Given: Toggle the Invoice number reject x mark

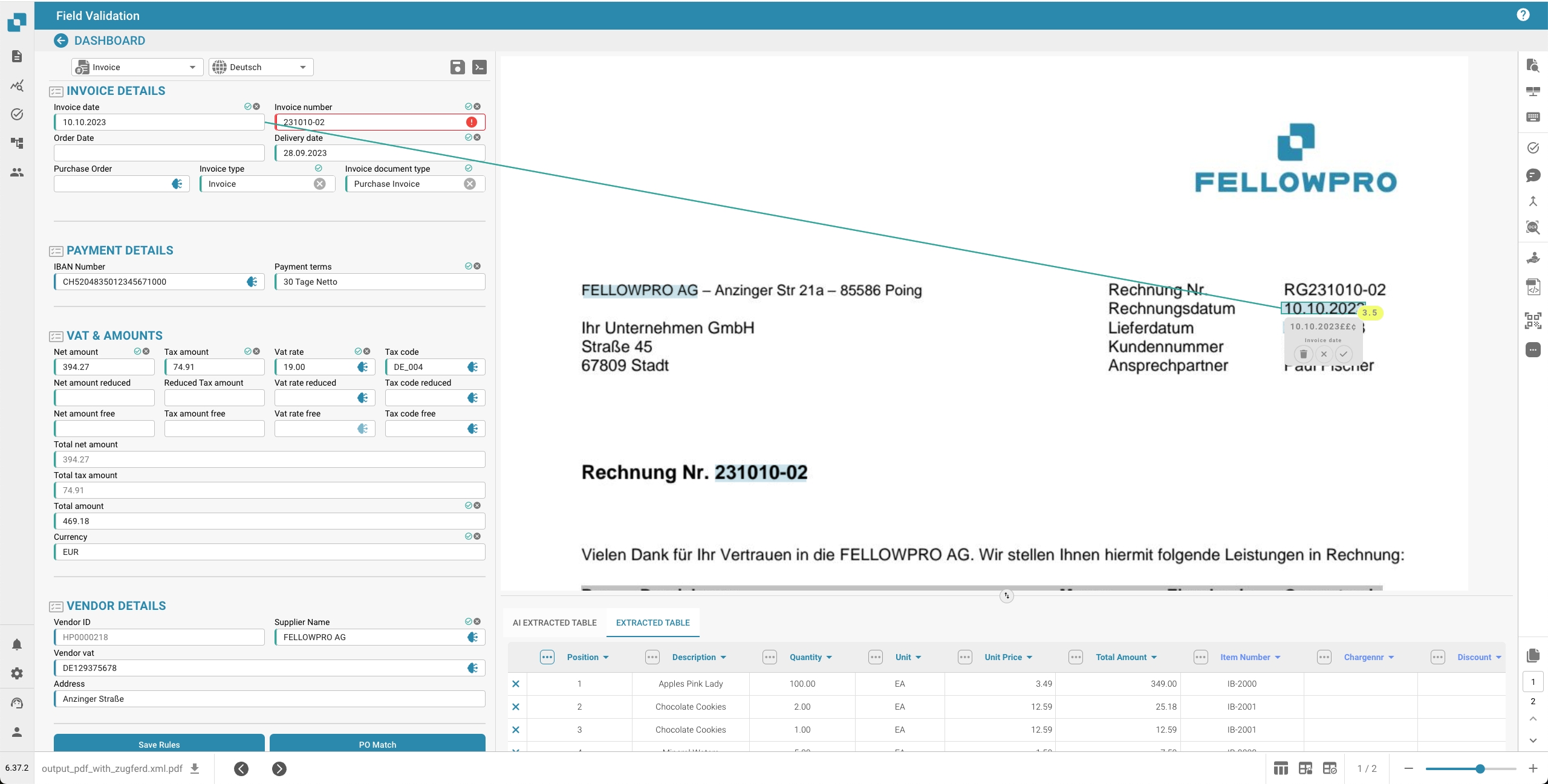Looking at the screenshot, I should [477, 106].
